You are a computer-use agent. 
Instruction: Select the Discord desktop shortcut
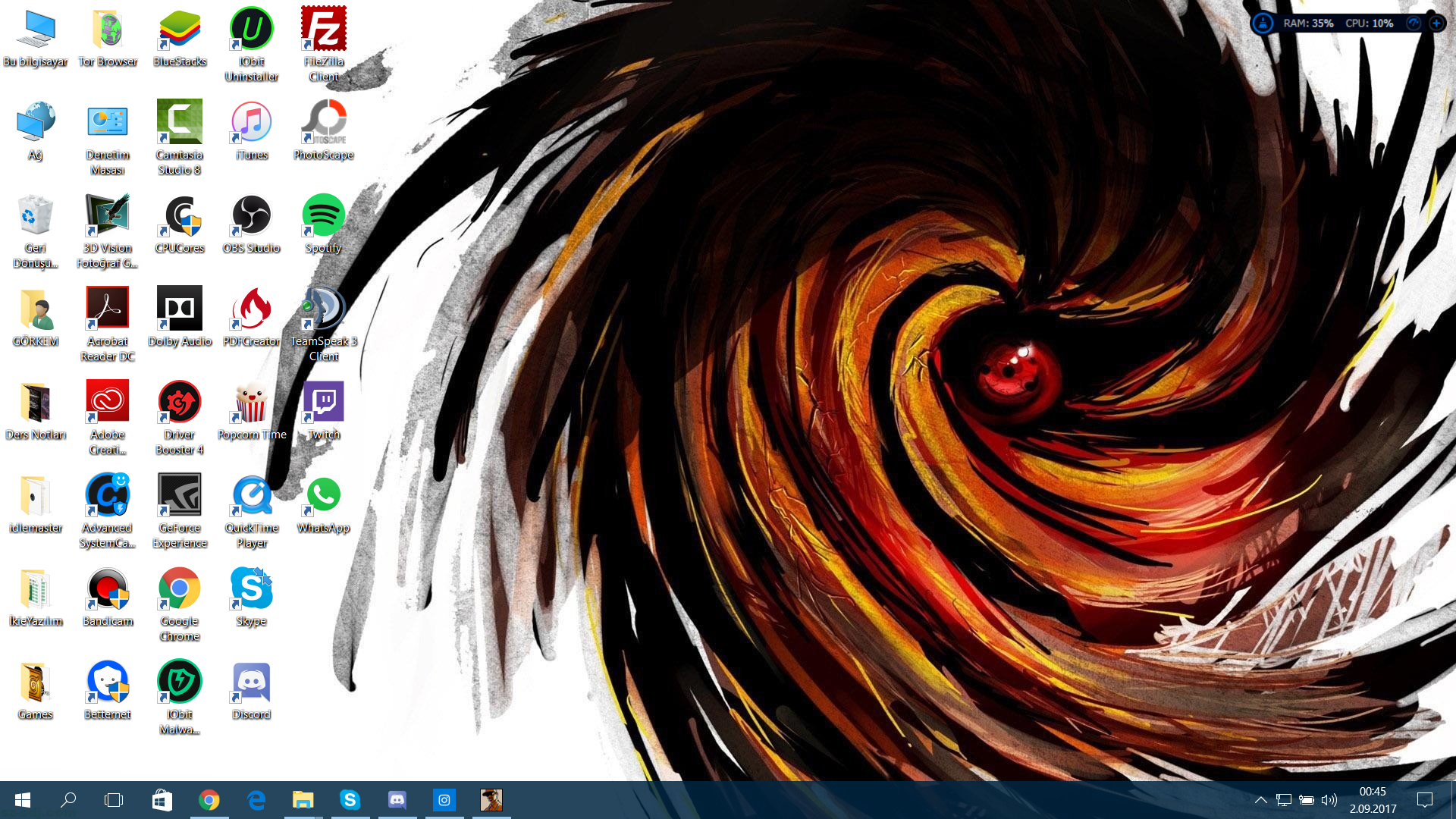tap(252, 691)
